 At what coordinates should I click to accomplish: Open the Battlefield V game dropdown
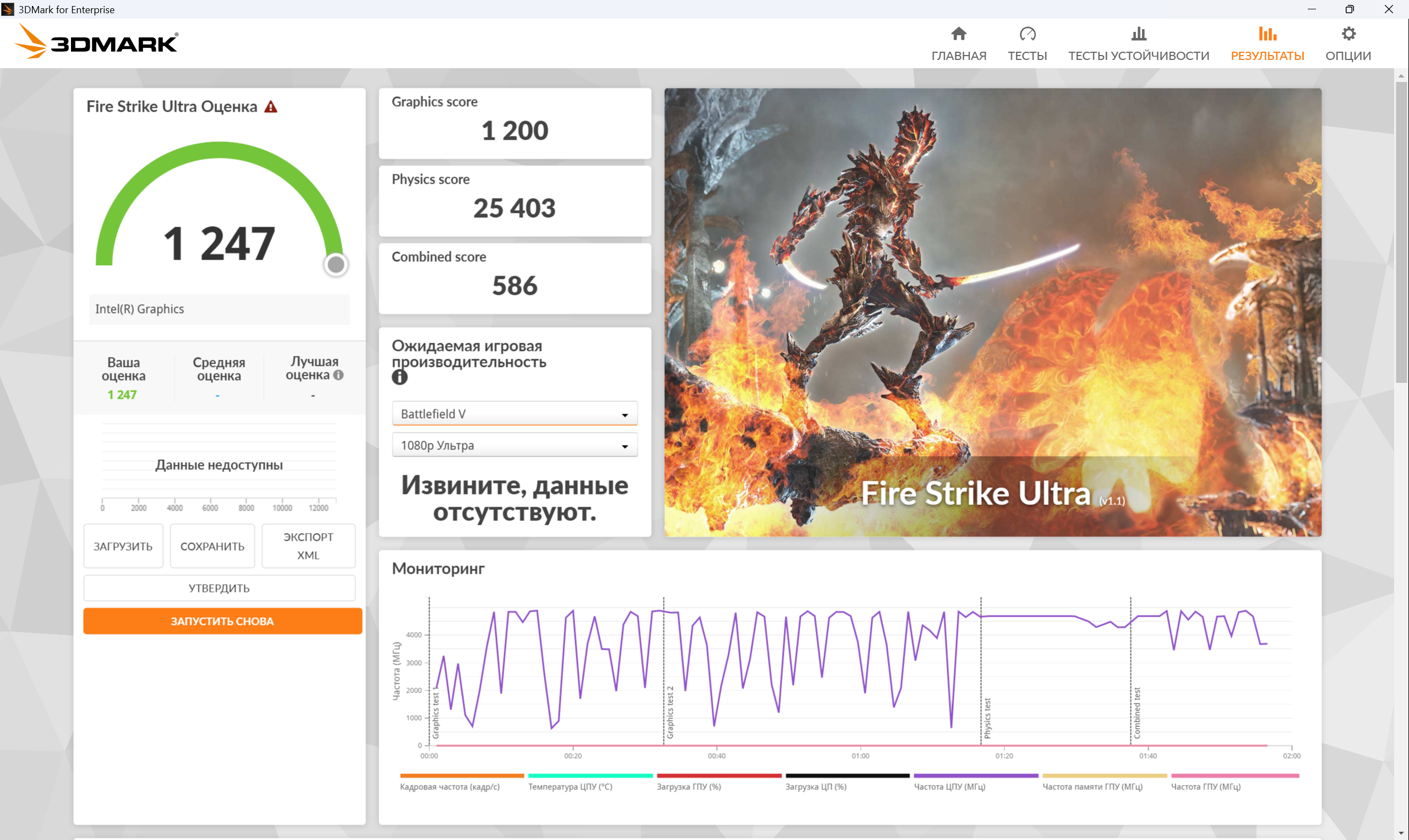[x=514, y=414]
